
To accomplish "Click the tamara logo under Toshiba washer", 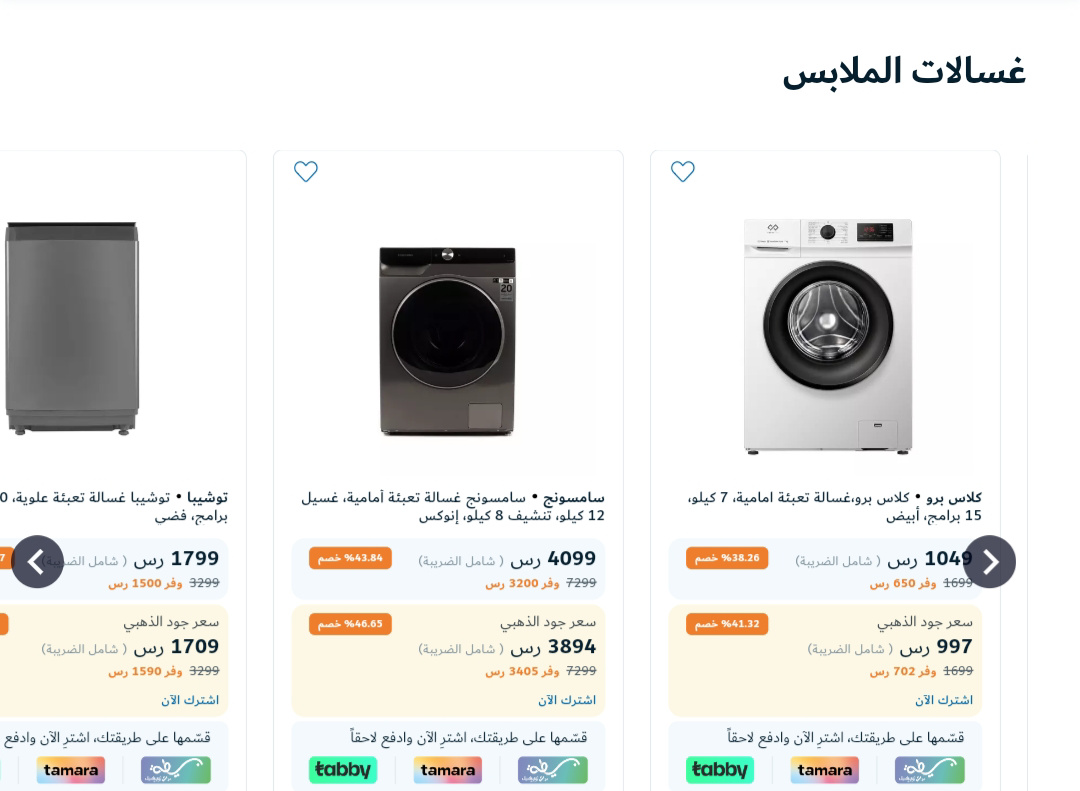I will [71, 770].
